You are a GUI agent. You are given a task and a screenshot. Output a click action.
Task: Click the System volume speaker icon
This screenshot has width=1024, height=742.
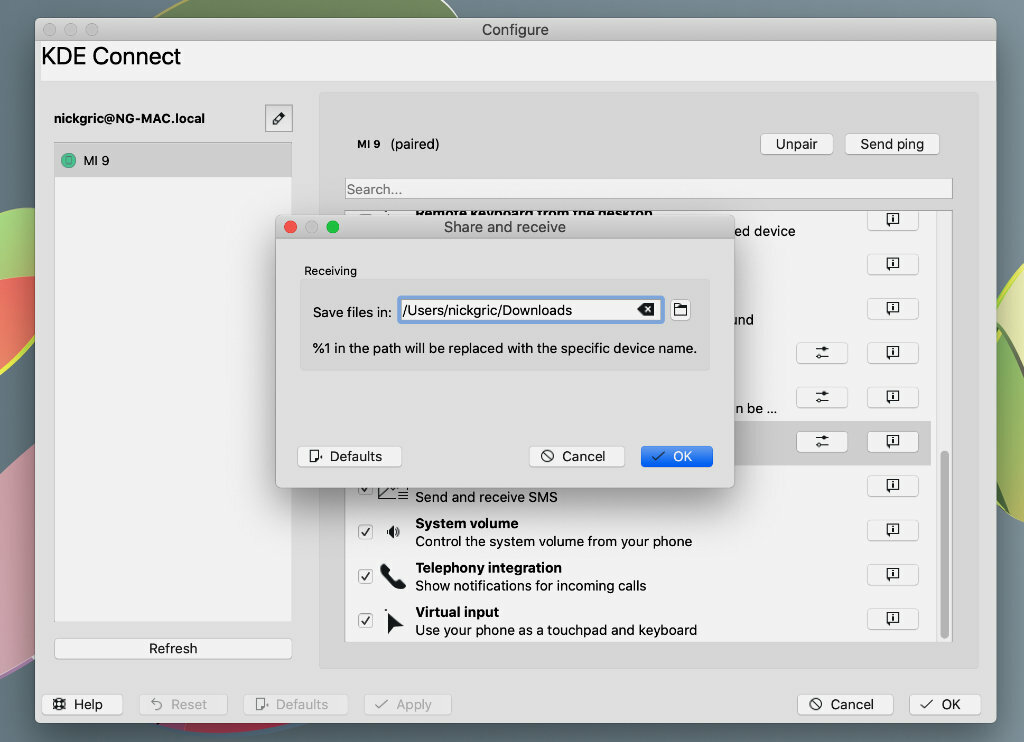click(393, 532)
